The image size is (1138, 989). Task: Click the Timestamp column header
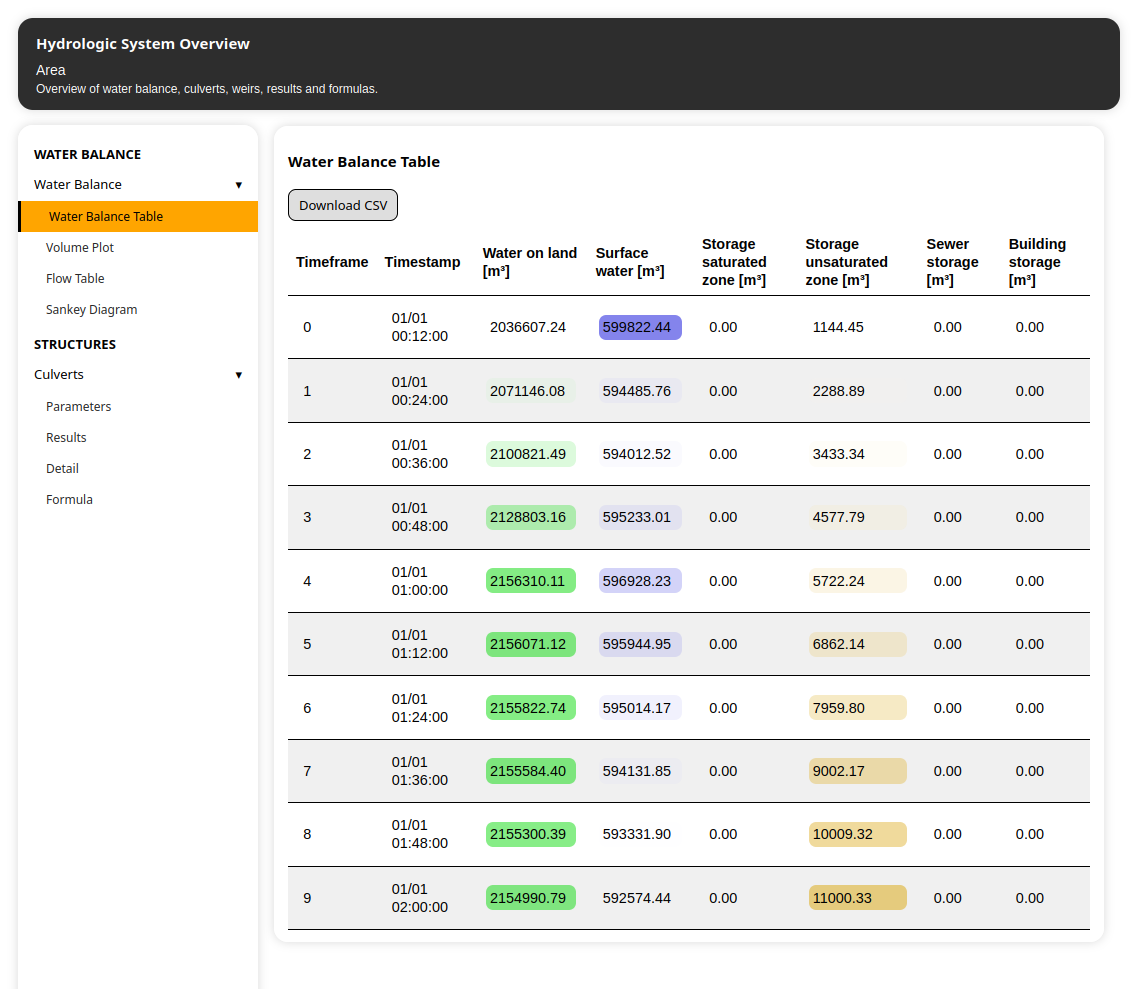422,262
